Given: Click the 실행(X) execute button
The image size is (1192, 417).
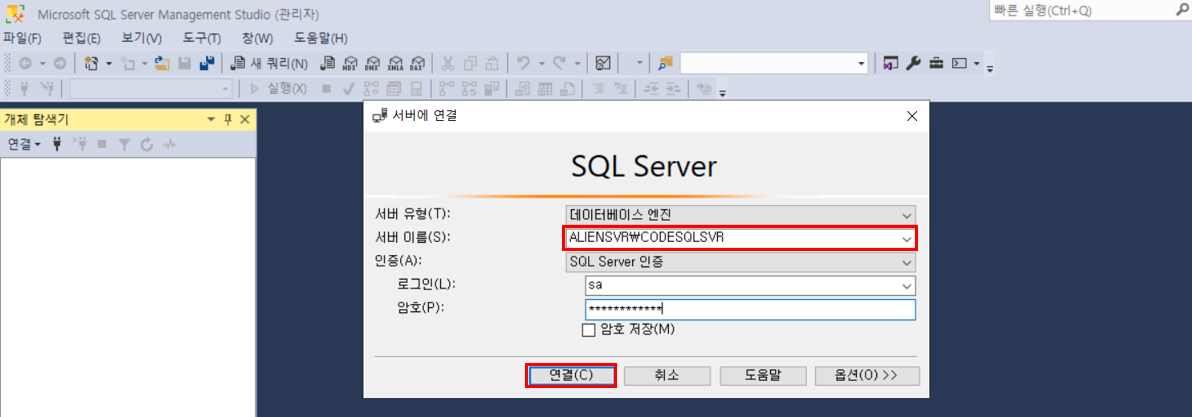Looking at the screenshot, I should [278, 88].
